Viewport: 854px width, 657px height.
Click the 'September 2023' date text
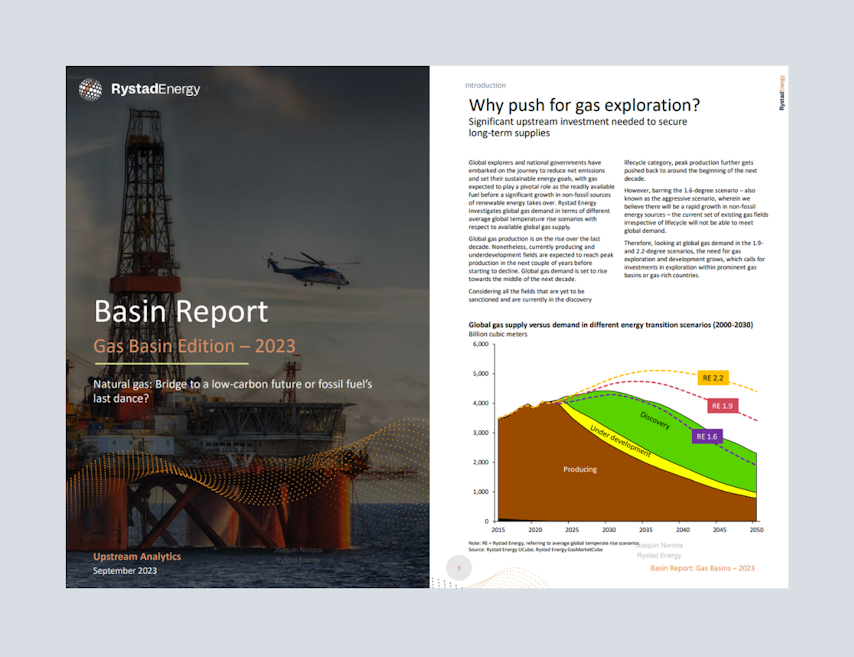pyautogui.click(x=125, y=570)
